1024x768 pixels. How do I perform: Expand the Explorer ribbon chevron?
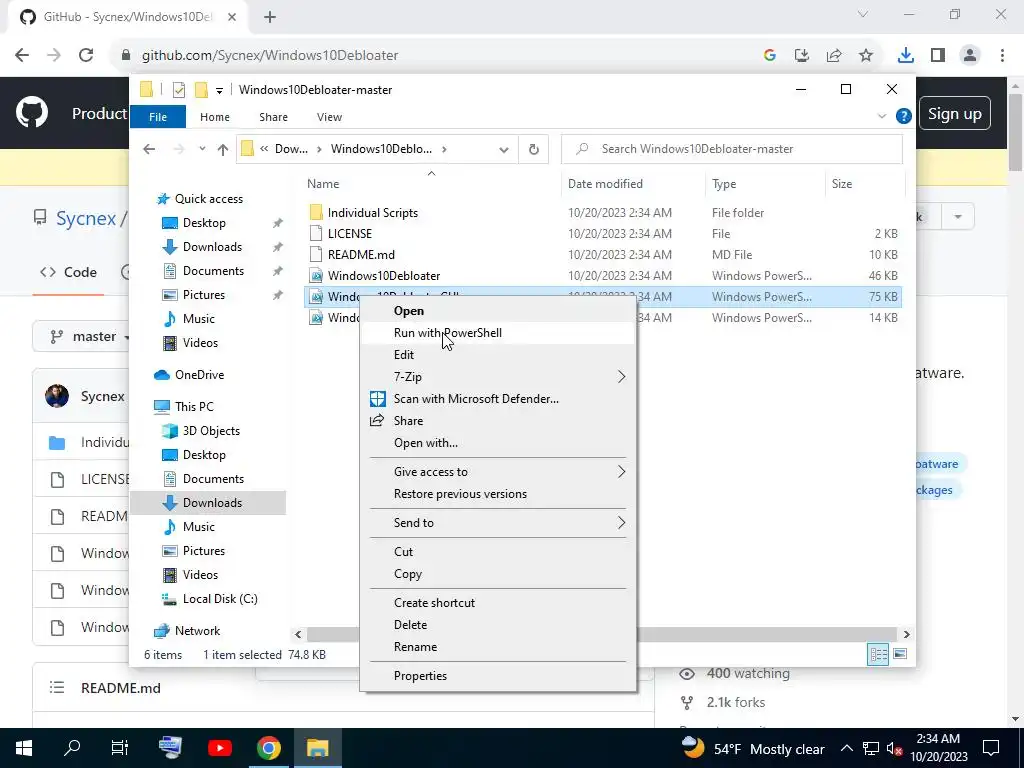coord(882,117)
